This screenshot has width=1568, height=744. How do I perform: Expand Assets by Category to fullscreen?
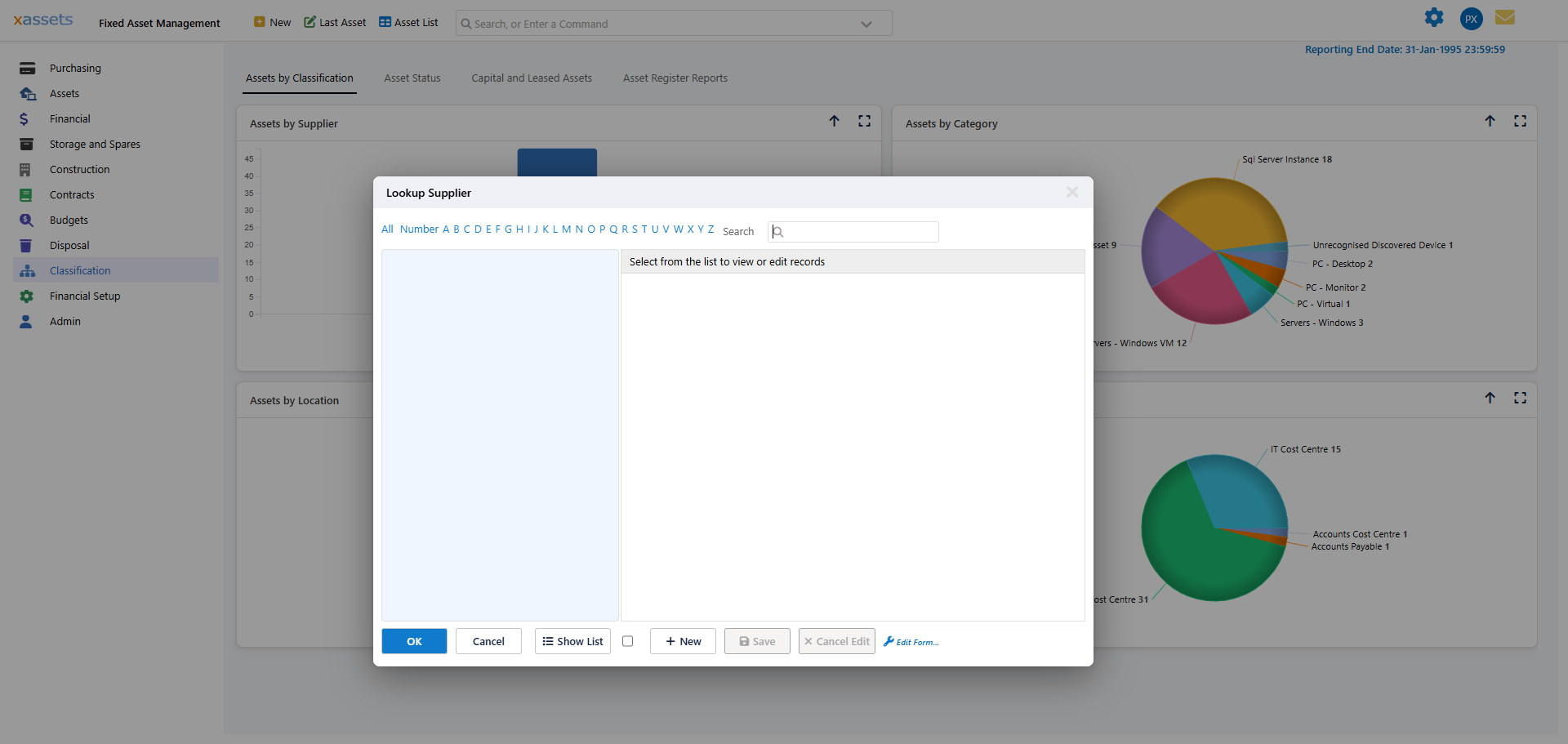(1520, 121)
